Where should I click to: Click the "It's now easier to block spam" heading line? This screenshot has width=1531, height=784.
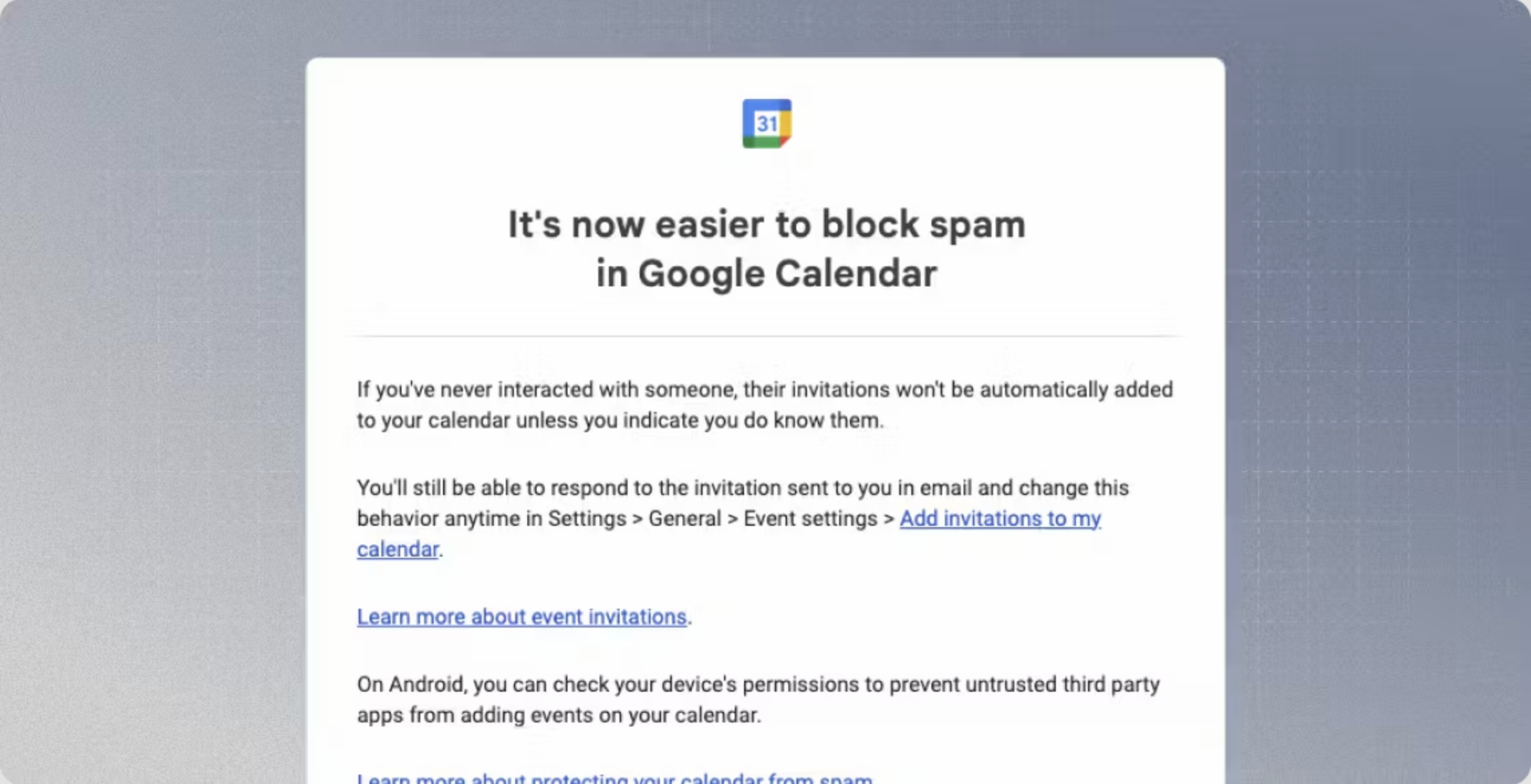pyautogui.click(x=766, y=224)
